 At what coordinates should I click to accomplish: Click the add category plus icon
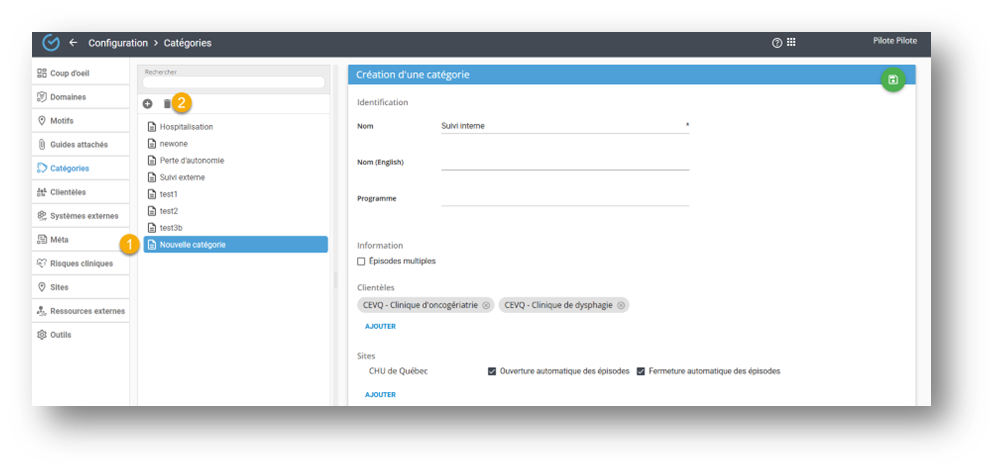tap(148, 104)
